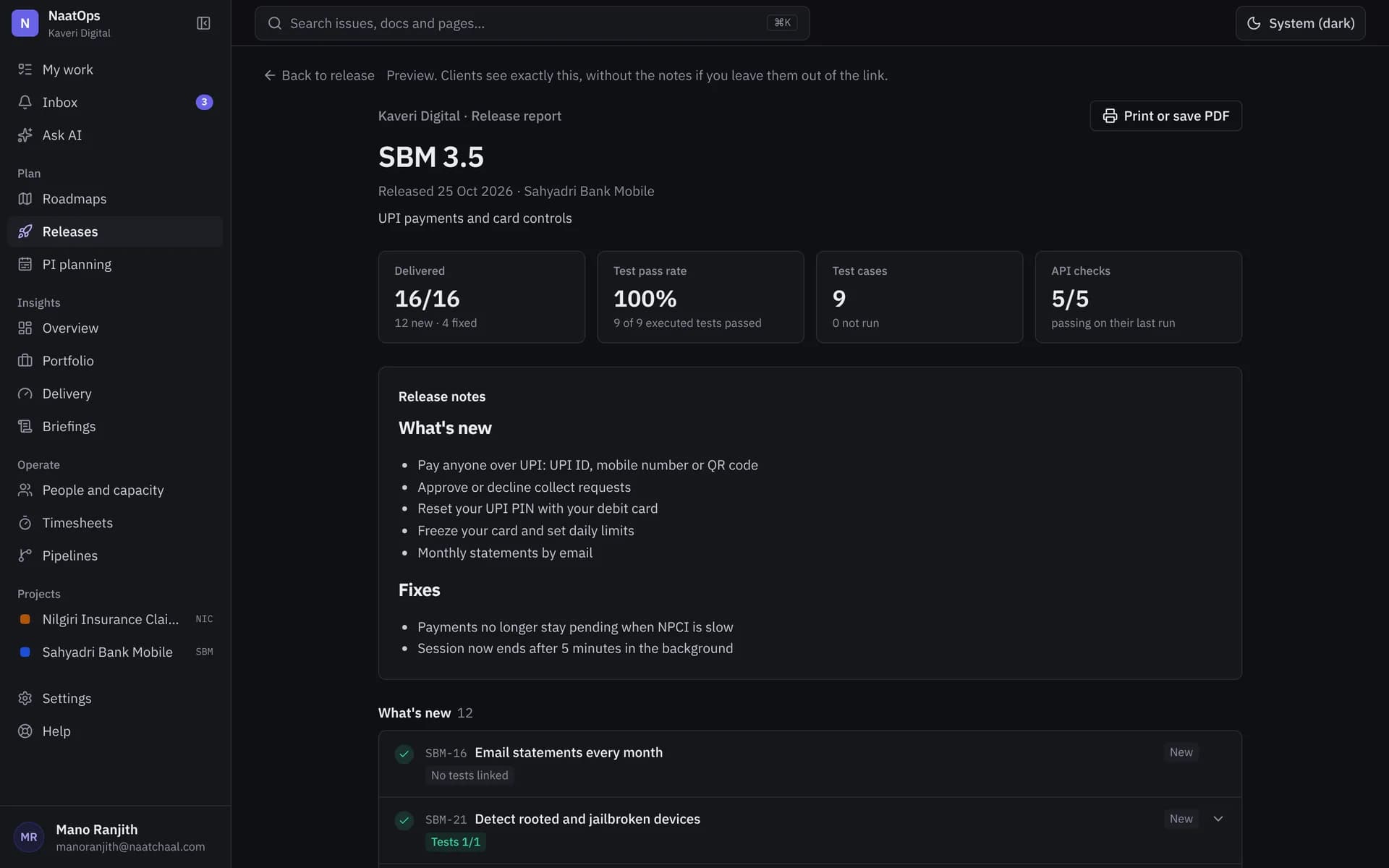Click the People and capacity icon
The image size is (1389, 868).
point(25,490)
